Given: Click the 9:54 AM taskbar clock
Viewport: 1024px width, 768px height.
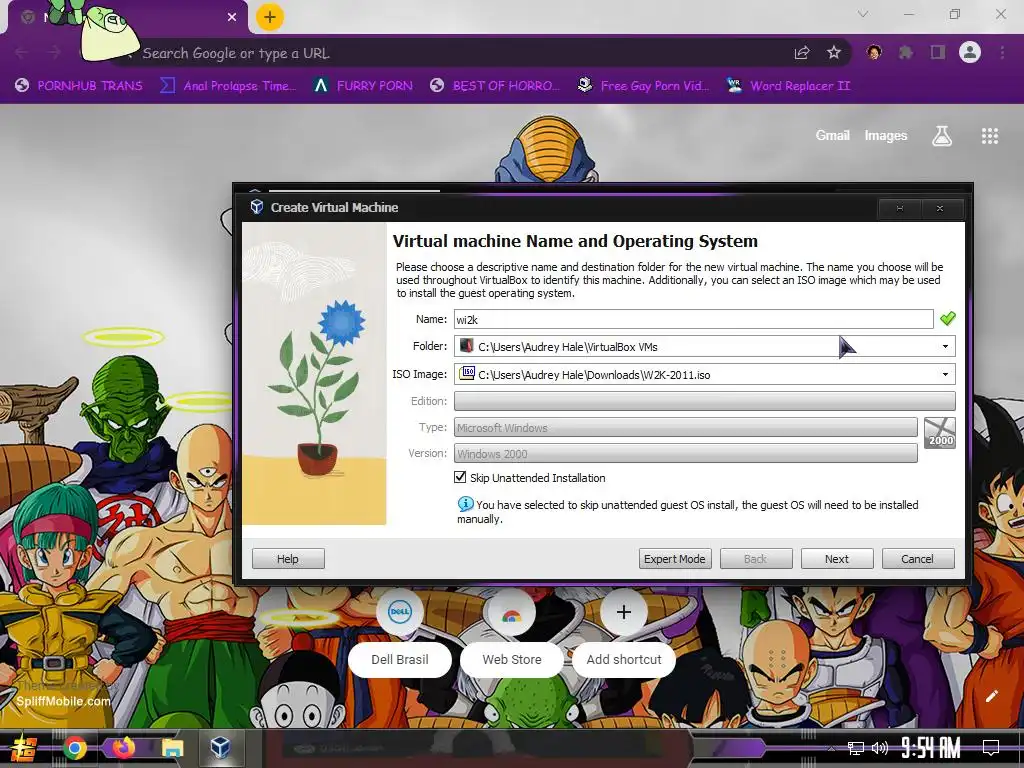Looking at the screenshot, I should (931, 748).
